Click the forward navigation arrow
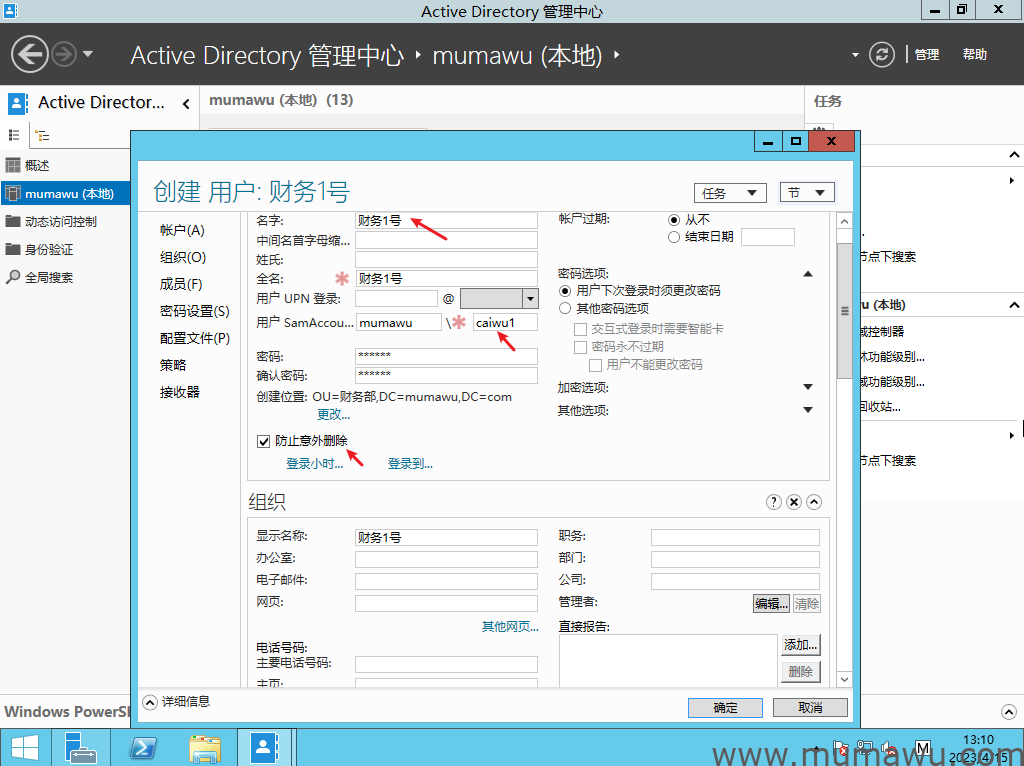 [x=64, y=54]
